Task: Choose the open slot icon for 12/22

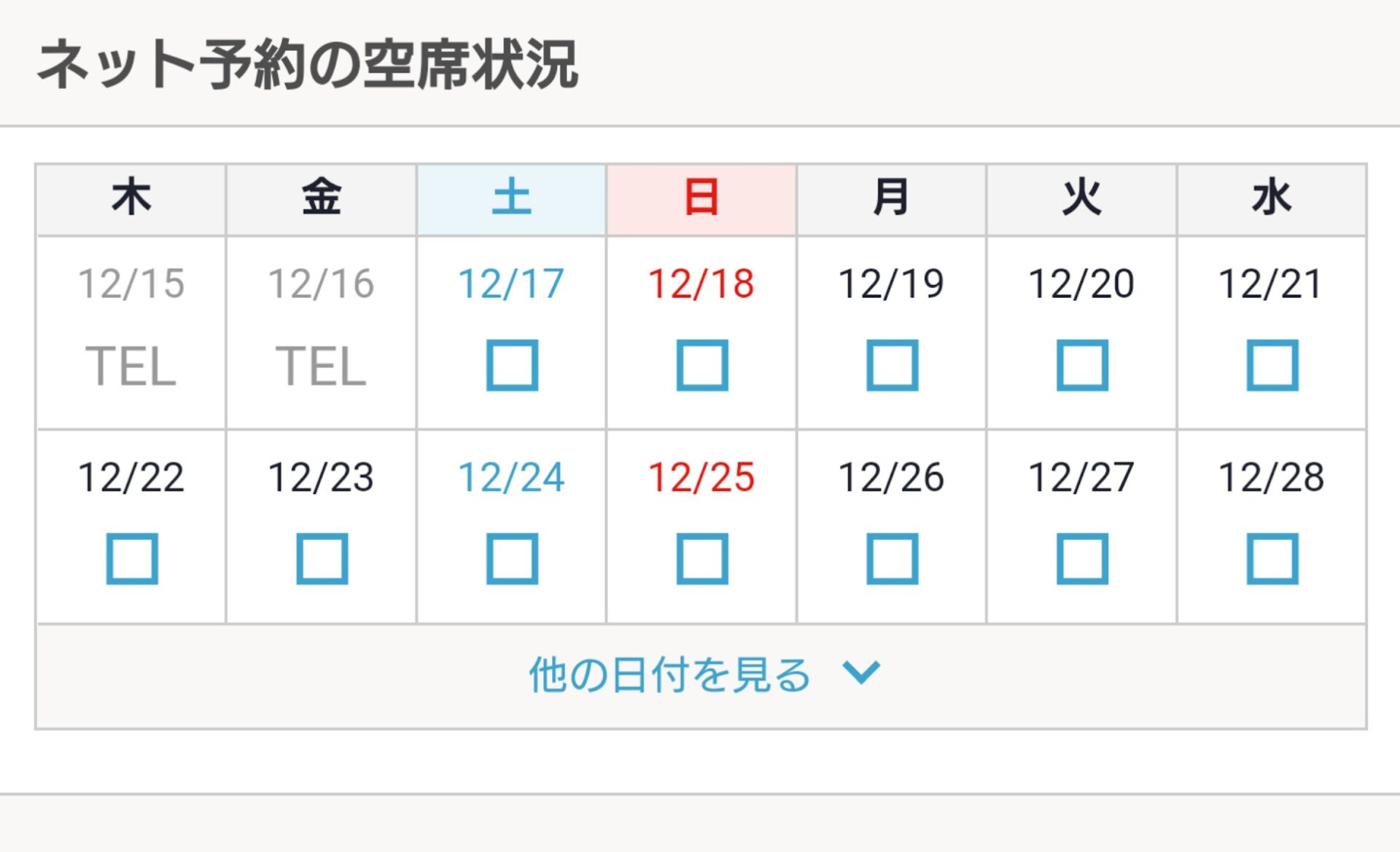Action: tap(132, 559)
